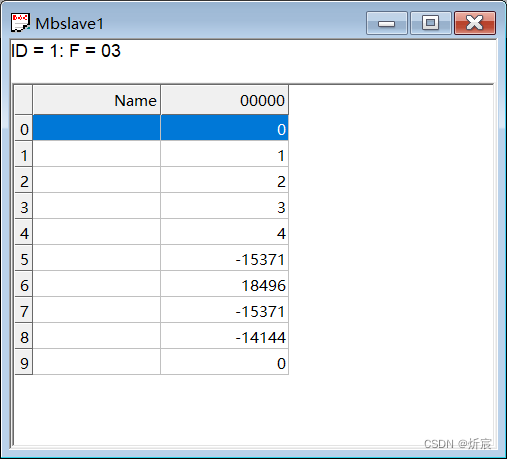Click the empty Name cell in row 9

point(96,362)
